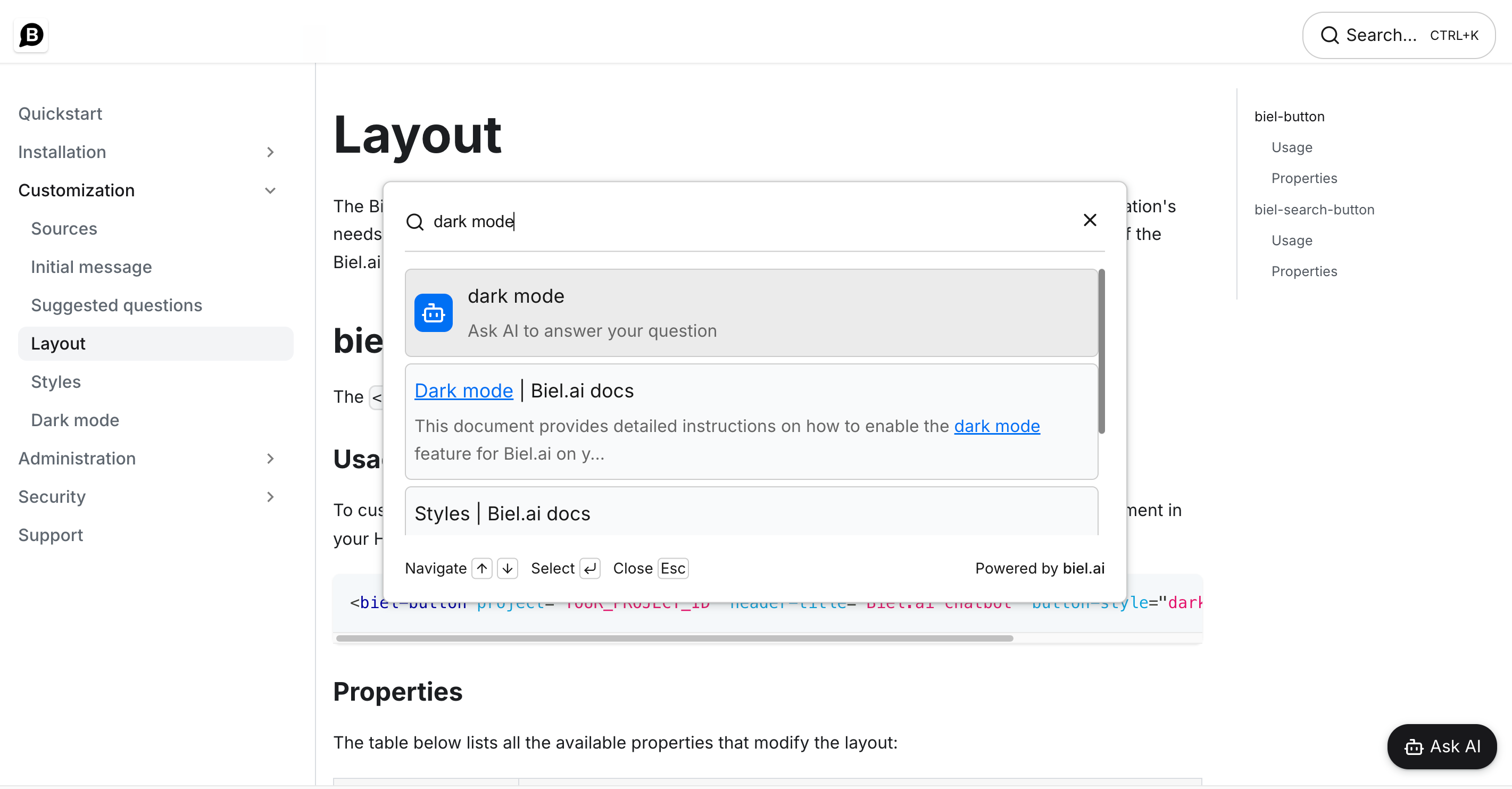1512x789 pixels.
Task: Jump to biel-search-button in table of contents
Action: 1314,210
